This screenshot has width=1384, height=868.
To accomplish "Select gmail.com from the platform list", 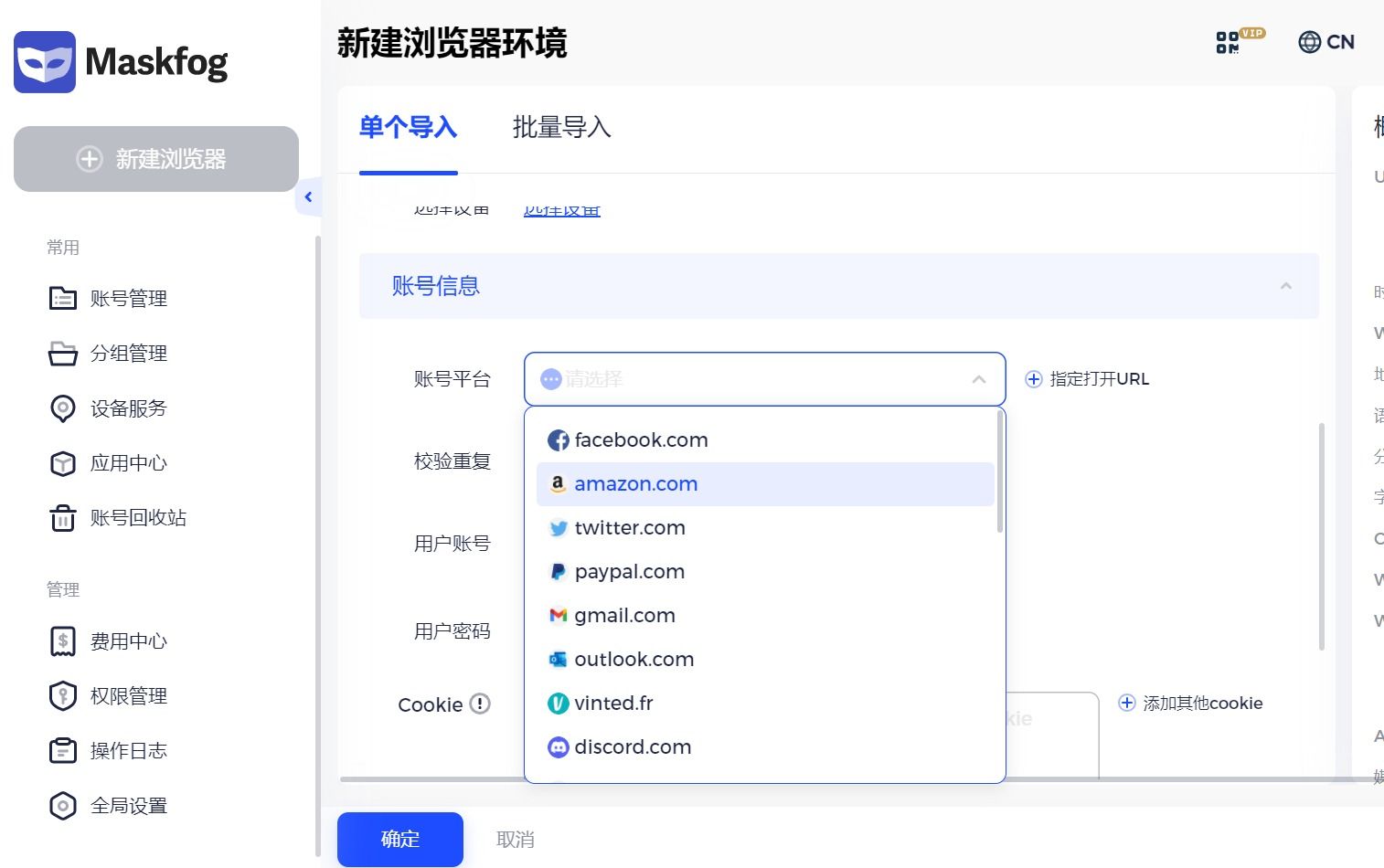I will point(765,616).
